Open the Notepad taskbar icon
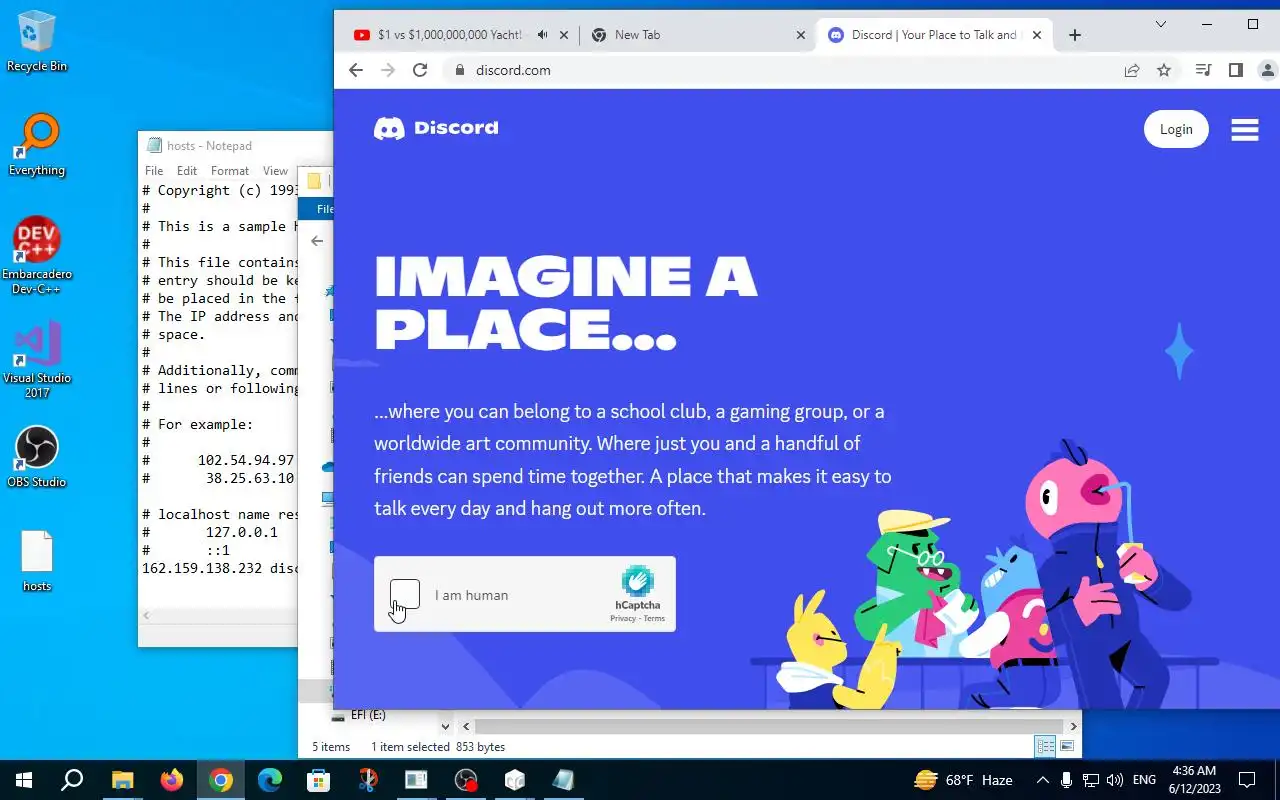The width and height of the screenshot is (1280, 800). click(x=563, y=780)
